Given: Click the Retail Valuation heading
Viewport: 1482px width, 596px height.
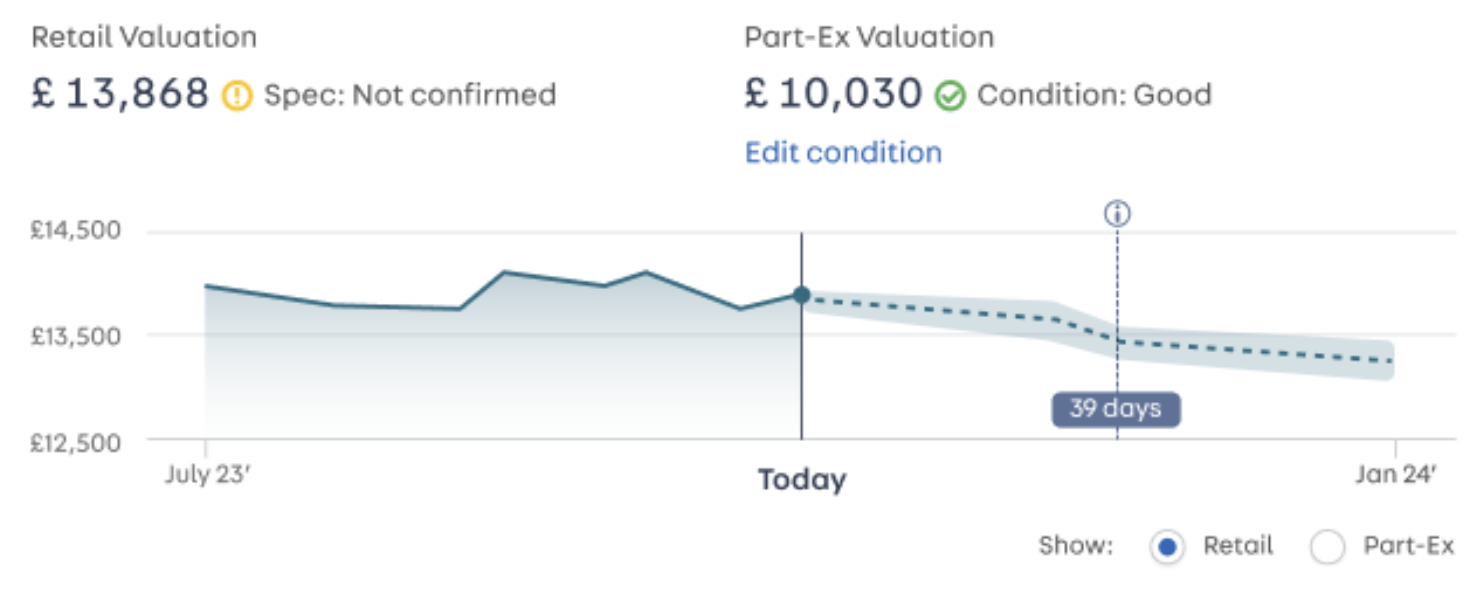Looking at the screenshot, I should tap(144, 38).
